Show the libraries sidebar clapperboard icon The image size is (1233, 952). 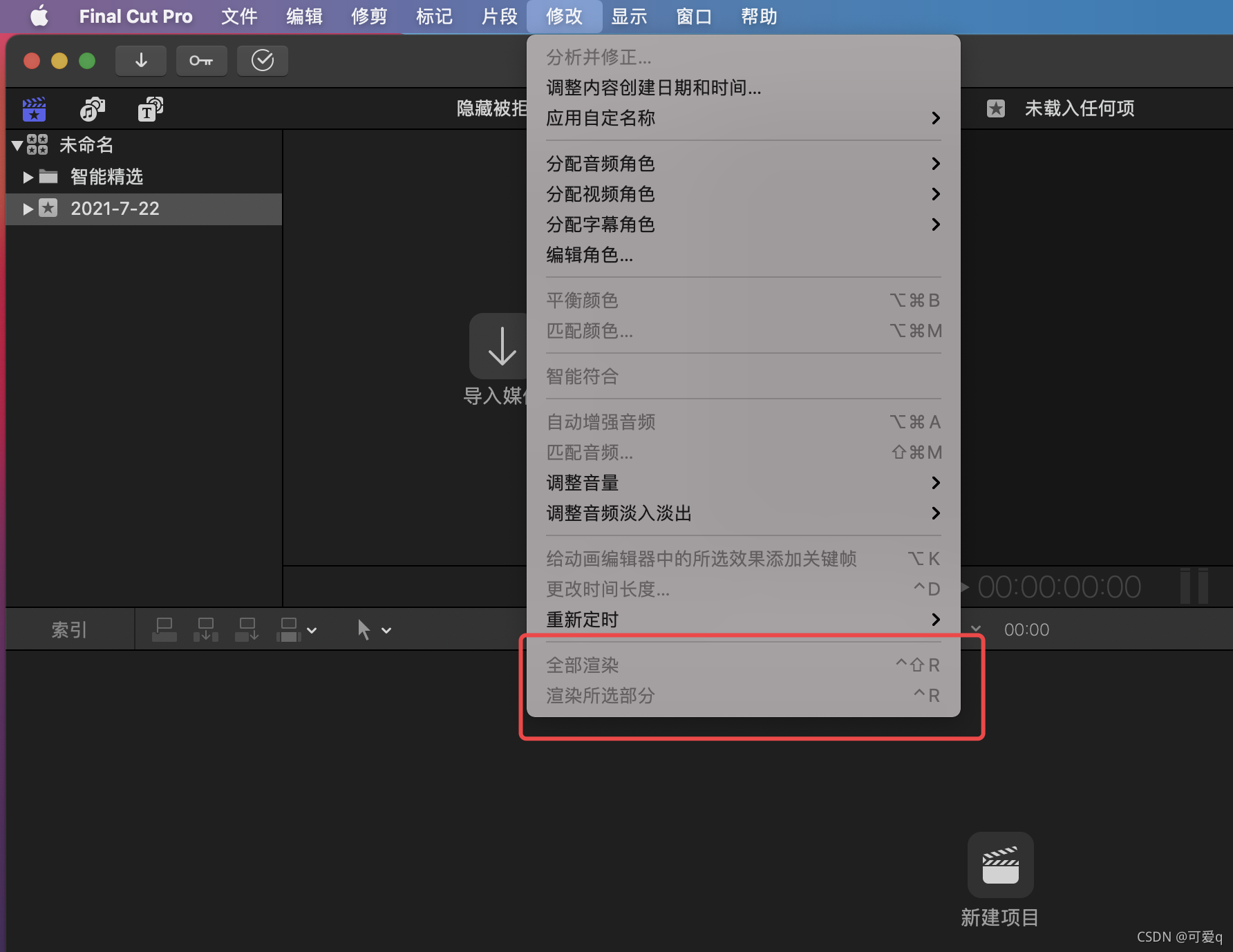[34, 109]
